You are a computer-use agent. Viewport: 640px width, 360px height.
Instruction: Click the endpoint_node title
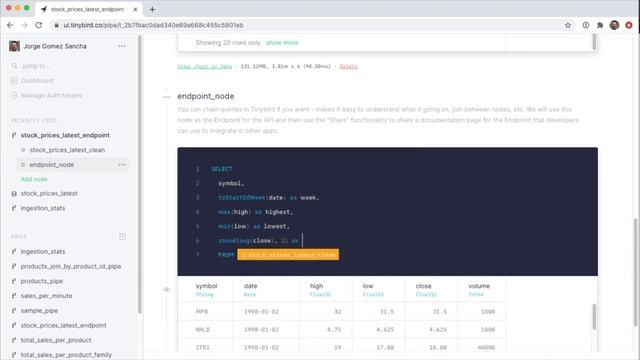206,96
